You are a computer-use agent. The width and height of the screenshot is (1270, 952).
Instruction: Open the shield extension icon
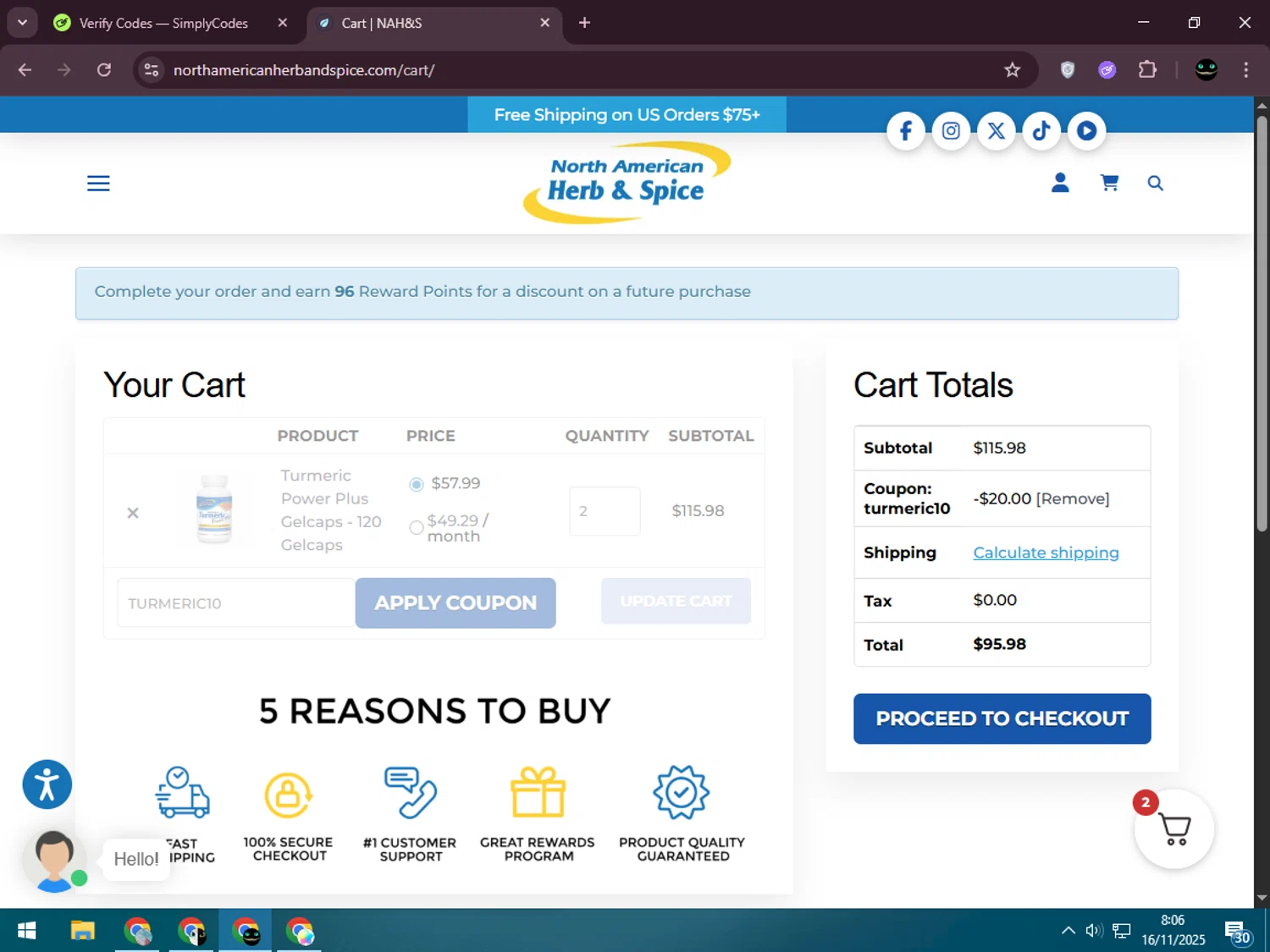(x=1068, y=70)
